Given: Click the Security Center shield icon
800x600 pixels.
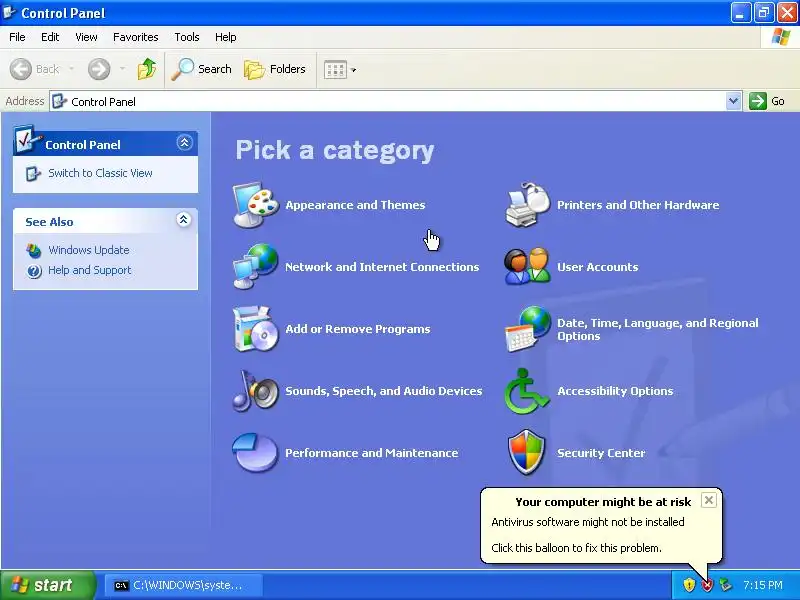Looking at the screenshot, I should point(527,452).
